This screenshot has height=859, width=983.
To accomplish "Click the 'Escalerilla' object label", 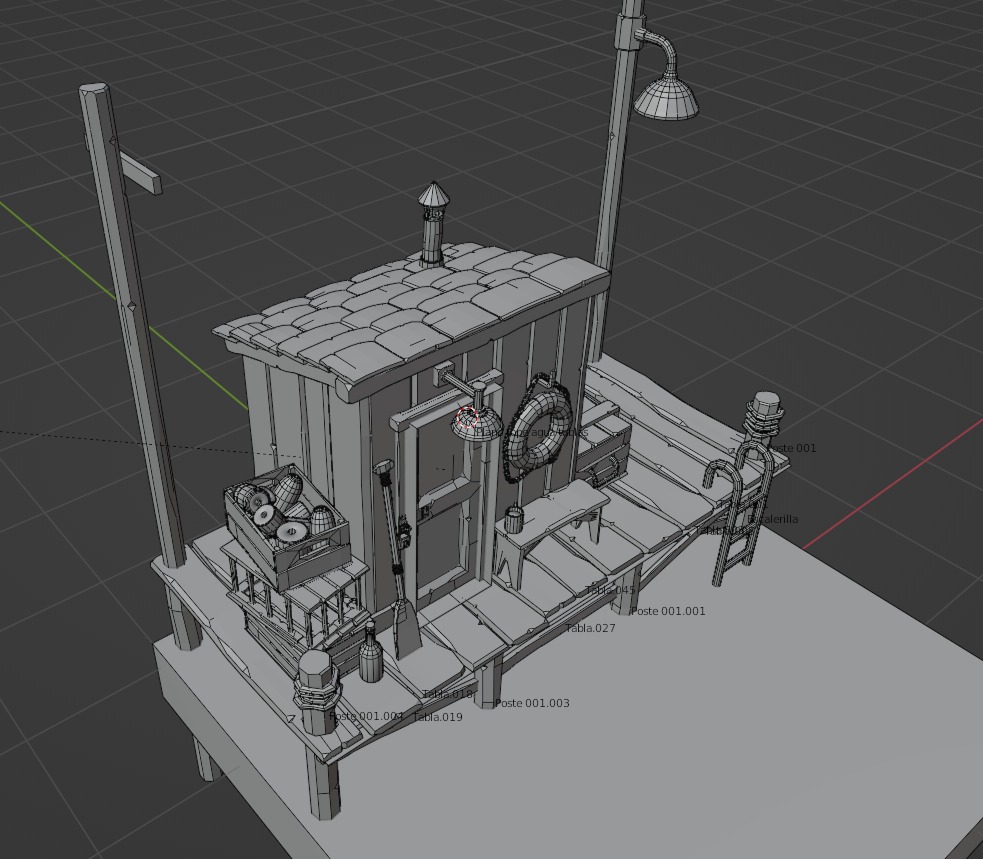I will pos(773,519).
